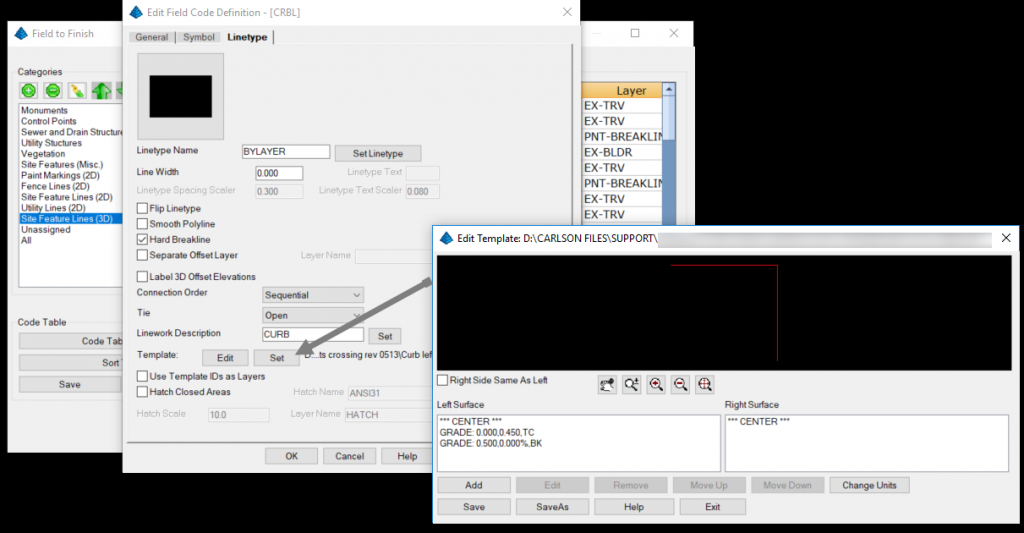Click Cancel in Edit Field Code Definition

click(x=349, y=456)
